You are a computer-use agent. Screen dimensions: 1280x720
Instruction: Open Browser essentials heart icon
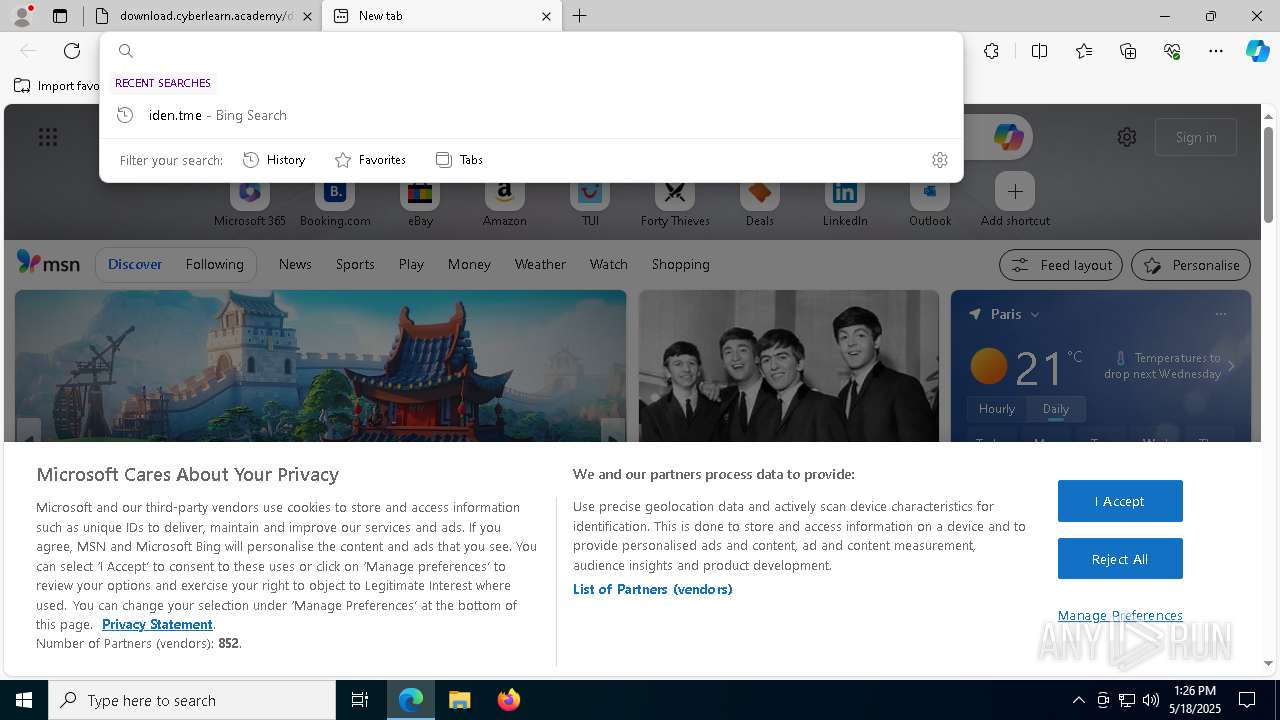pyautogui.click(x=1172, y=51)
